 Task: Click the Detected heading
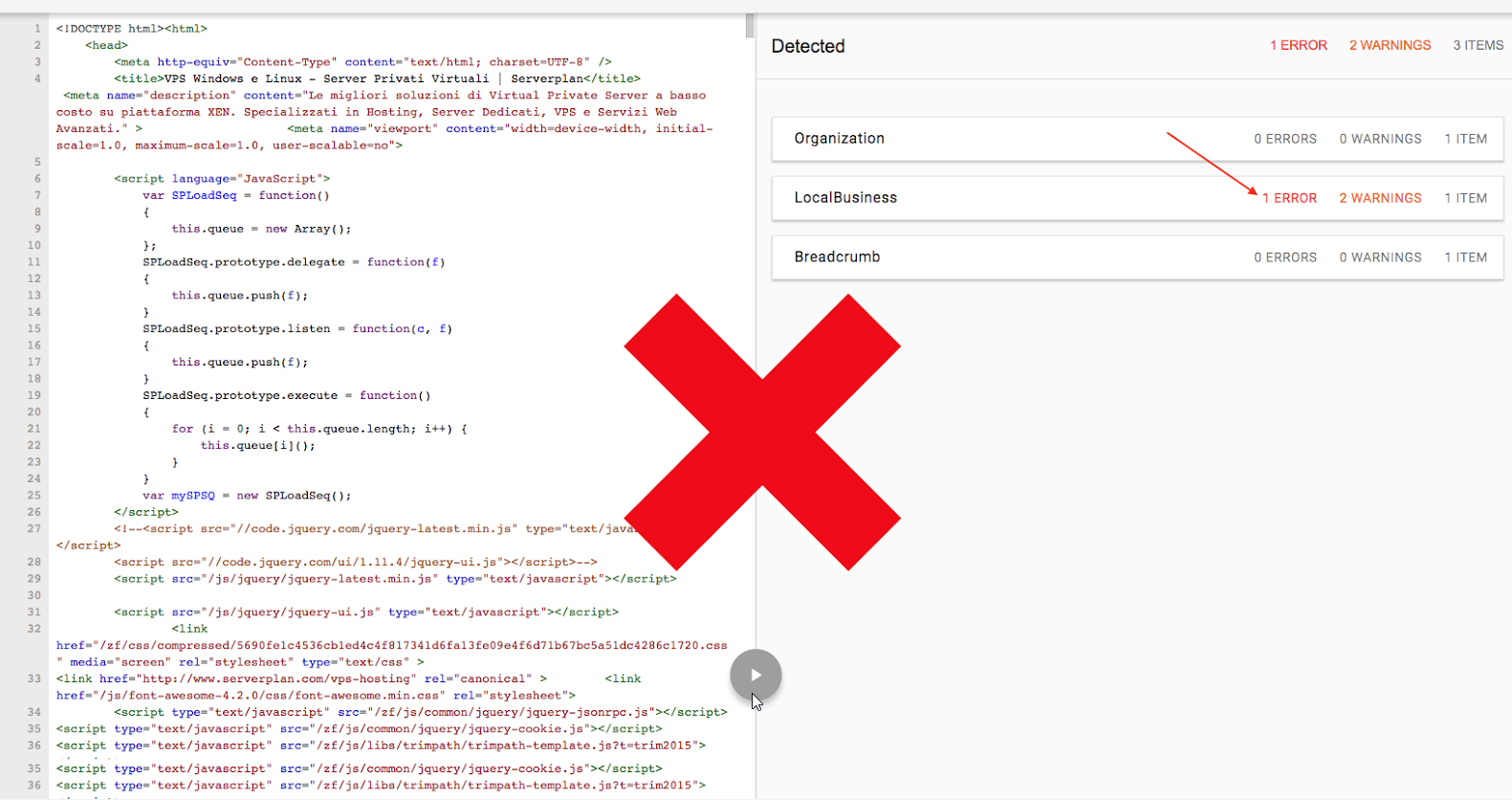pyautogui.click(x=808, y=46)
